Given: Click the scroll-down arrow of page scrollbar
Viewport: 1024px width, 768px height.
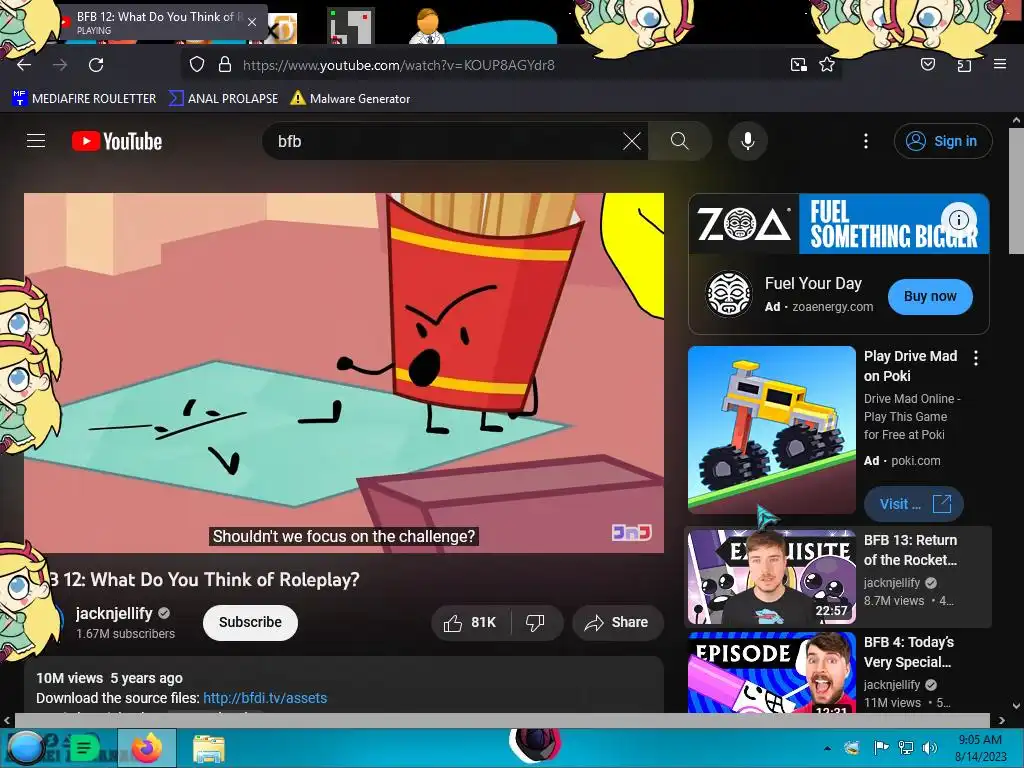Looking at the screenshot, I should pos(1016,706).
